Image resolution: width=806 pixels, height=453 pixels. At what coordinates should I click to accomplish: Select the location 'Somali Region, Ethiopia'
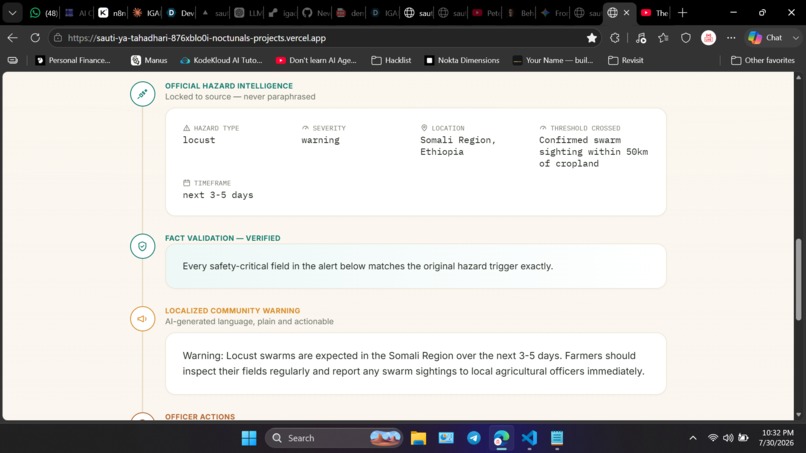[x=458, y=146]
